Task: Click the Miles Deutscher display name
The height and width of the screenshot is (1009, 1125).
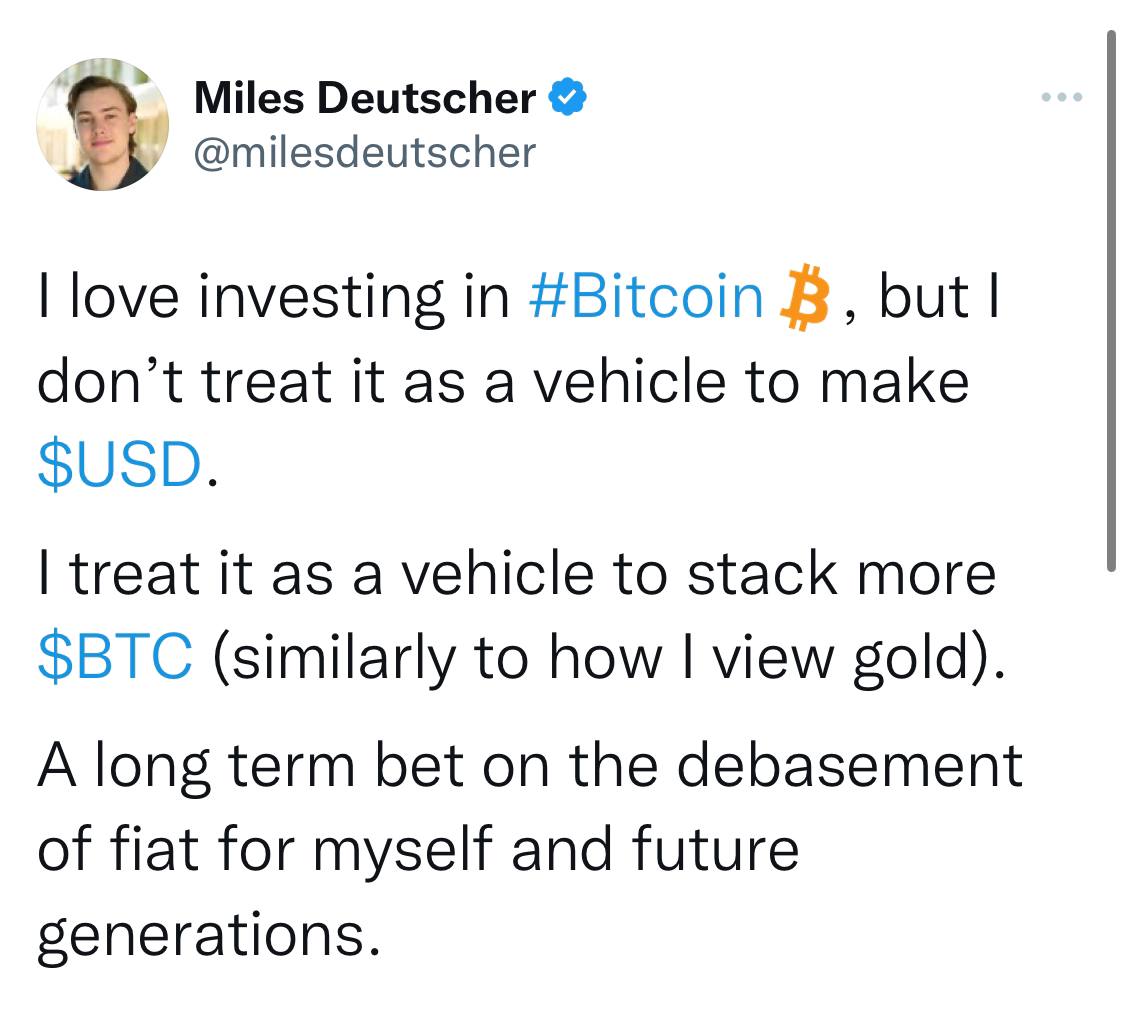Action: pos(364,98)
